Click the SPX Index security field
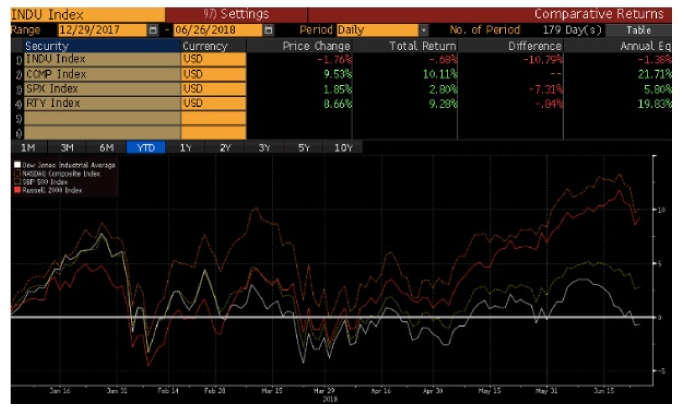 [x=102, y=89]
